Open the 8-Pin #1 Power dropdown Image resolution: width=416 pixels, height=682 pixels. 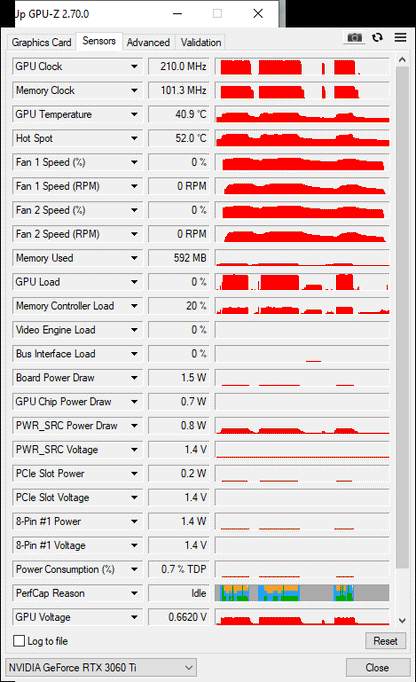tap(134, 521)
